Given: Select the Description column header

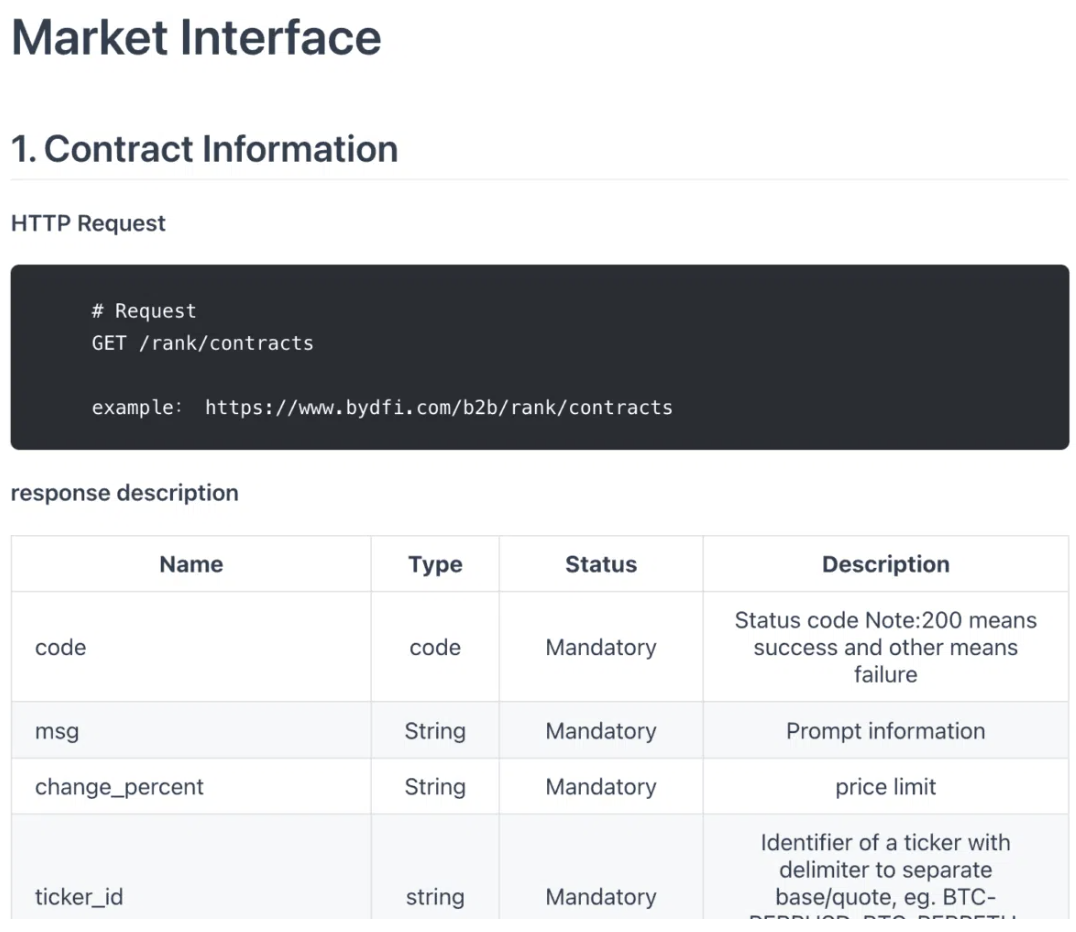Looking at the screenshot, I should [885, 564].
